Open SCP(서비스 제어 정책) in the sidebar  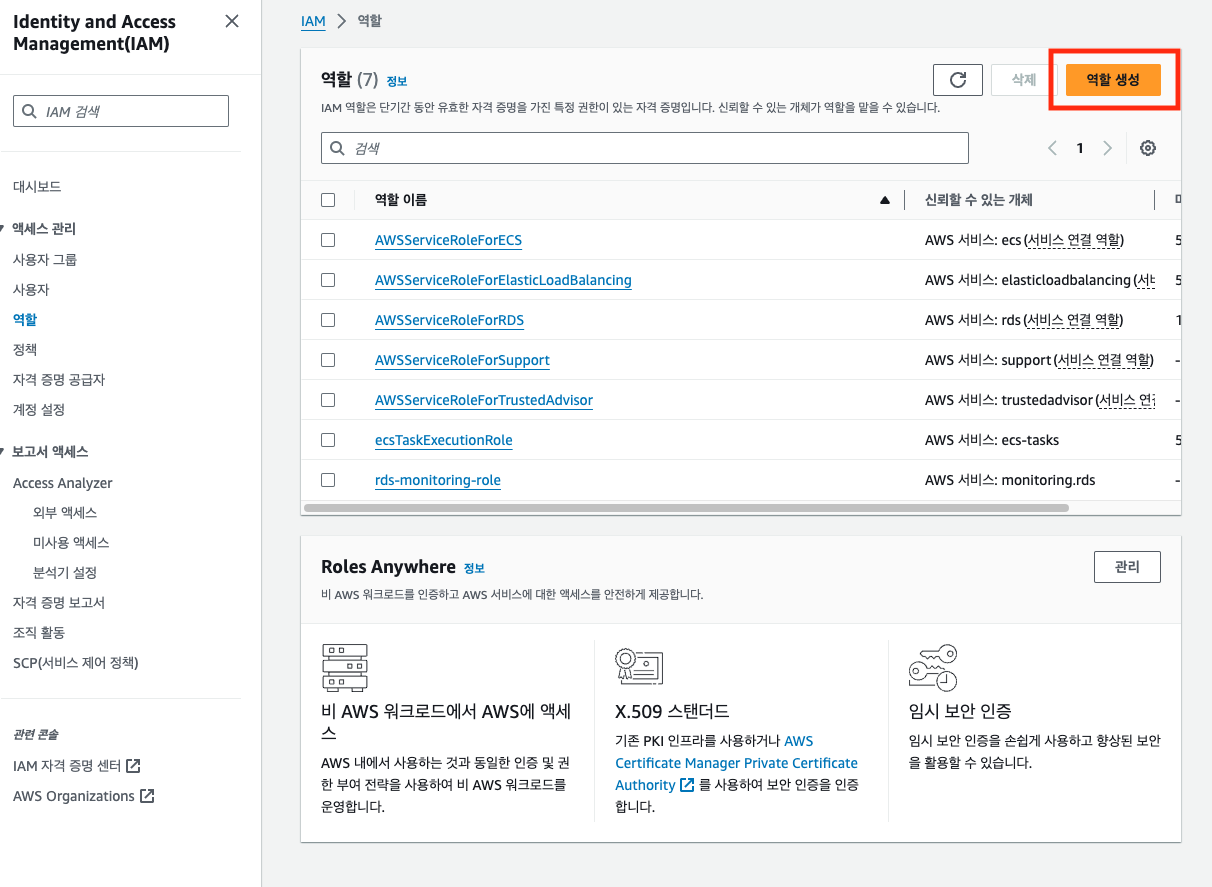pyautogui.click(x=76, y=663)
